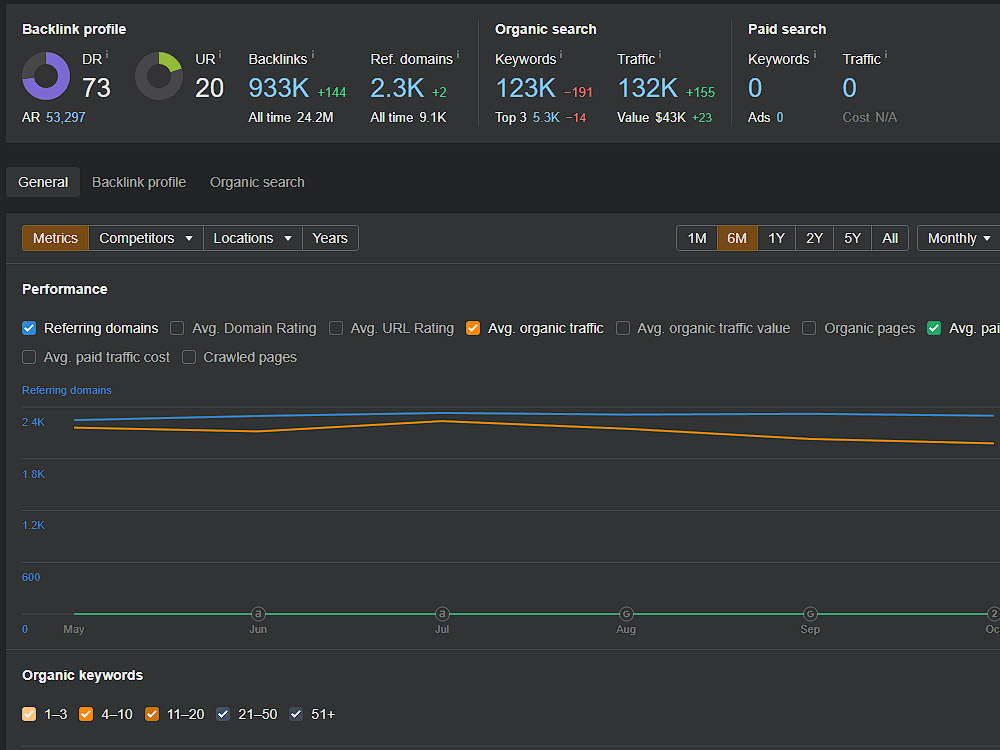Viewport: 1000px width, 750px height.
Task: Select the Years view button
Action: (330, 238)
